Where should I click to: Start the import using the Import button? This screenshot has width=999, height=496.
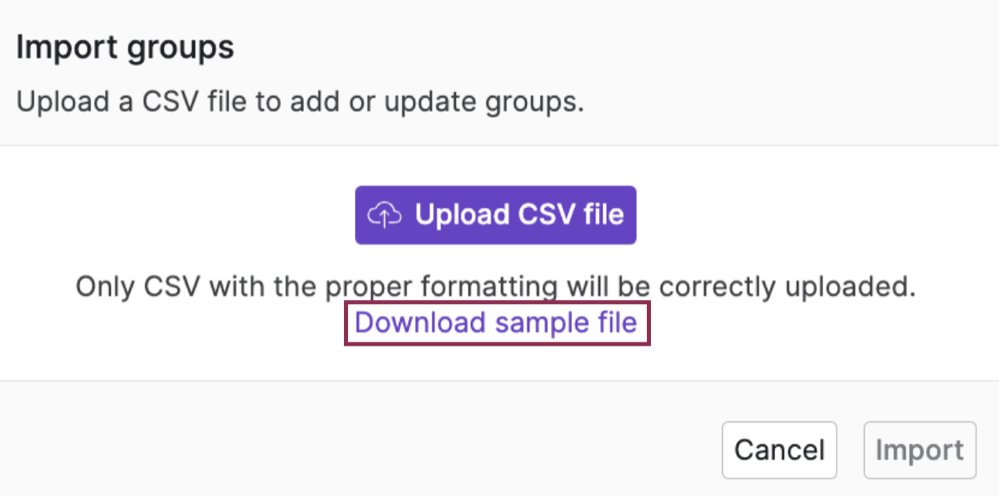point(919,450)
